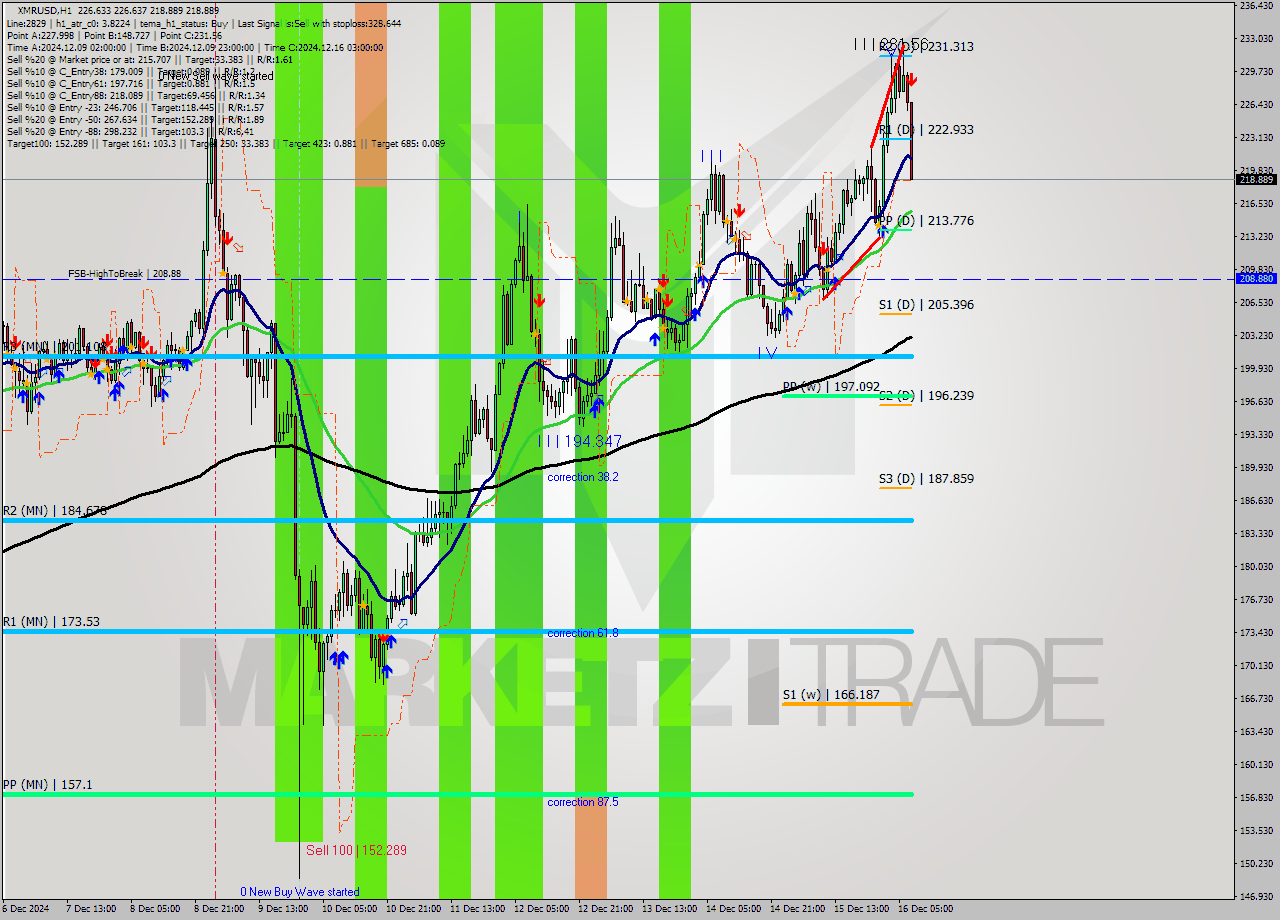Click the 'S3 (D) | 187.859' daily support label
The width and height of the screenshot is (1280, 920).
[926, 479]
